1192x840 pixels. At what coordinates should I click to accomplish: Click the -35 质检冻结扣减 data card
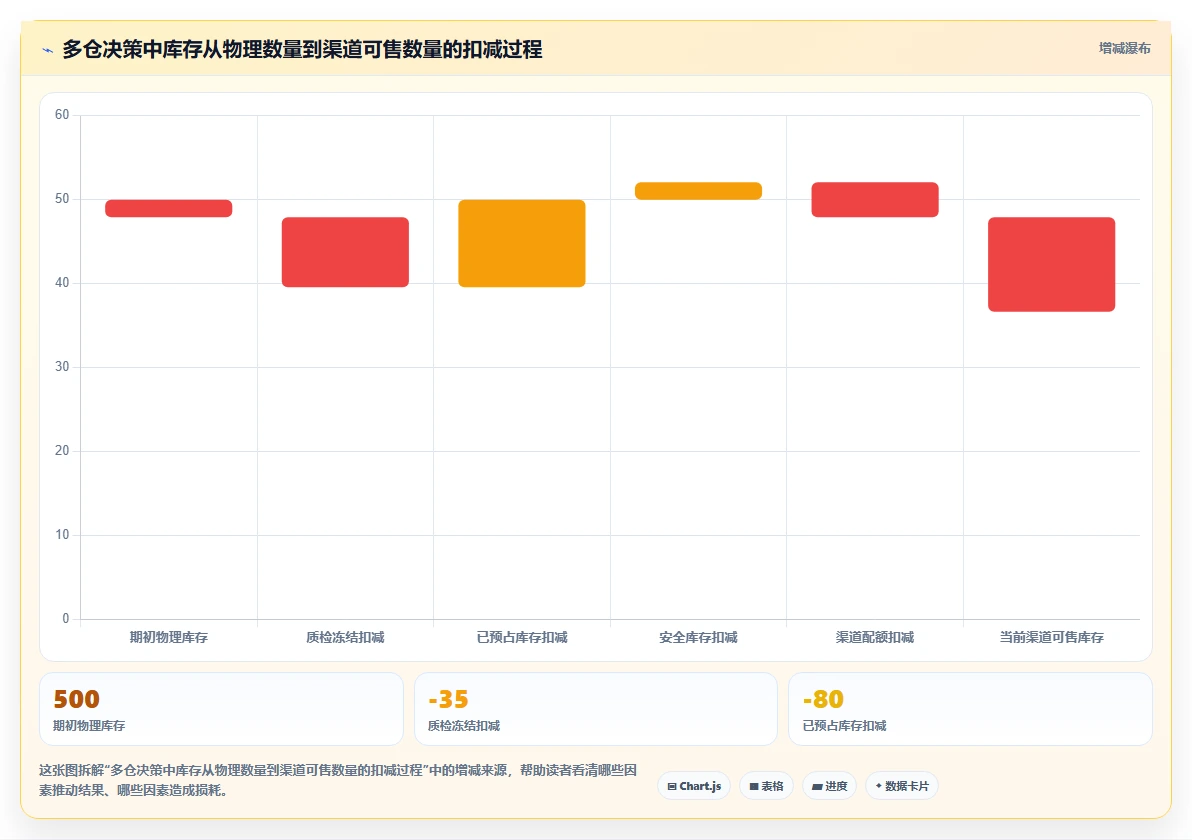(x=596, y=708)
